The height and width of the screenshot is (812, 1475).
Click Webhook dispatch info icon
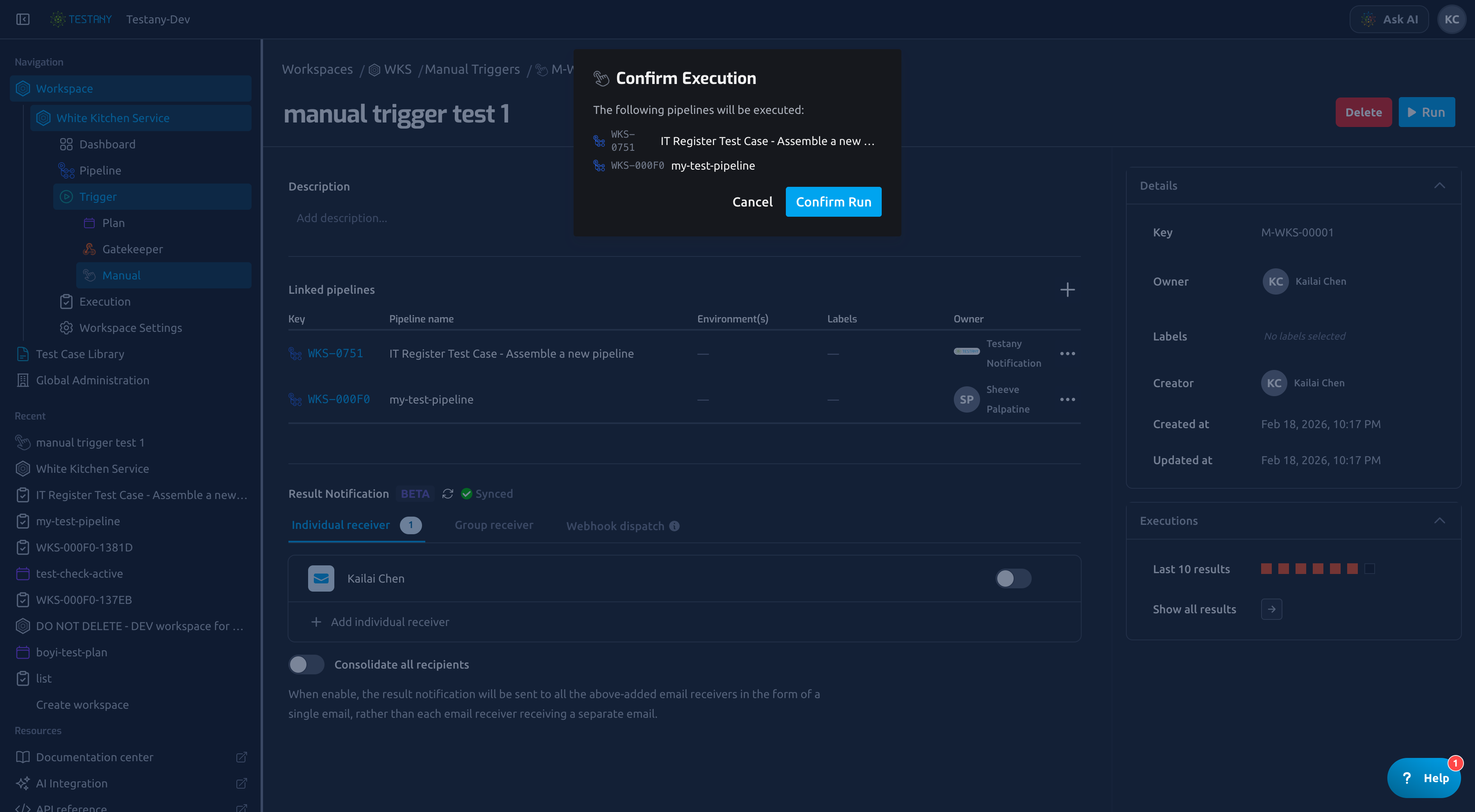(674, 526)
